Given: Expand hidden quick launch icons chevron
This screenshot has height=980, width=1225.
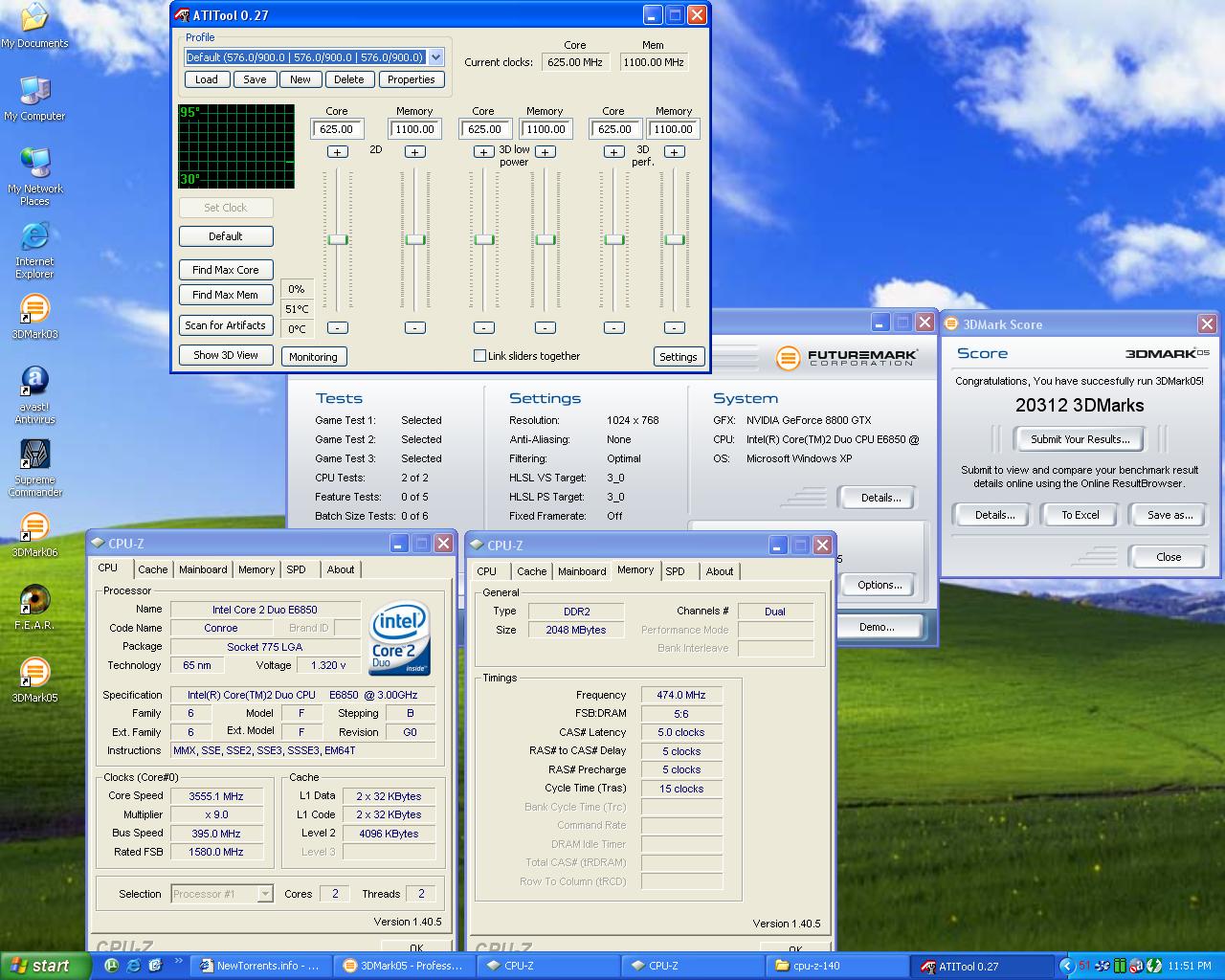Looking at the screenshot, I should tap(178, 962).
